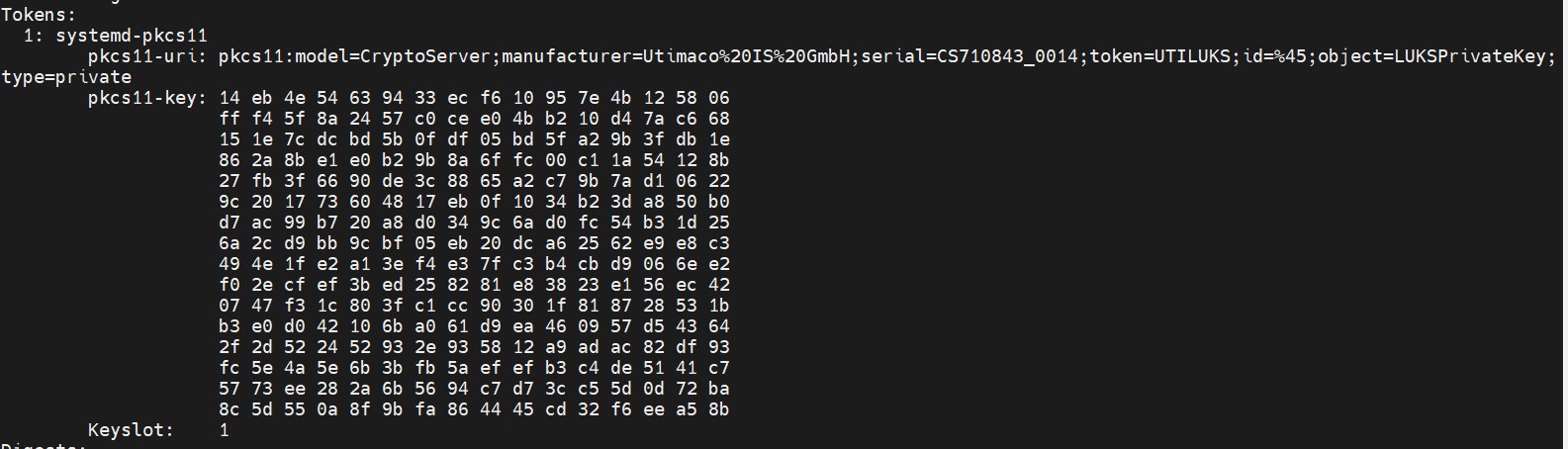Click the Keyslot value '1'
The height and width of the screenshot is (449, 1568).
pos(225,430)
